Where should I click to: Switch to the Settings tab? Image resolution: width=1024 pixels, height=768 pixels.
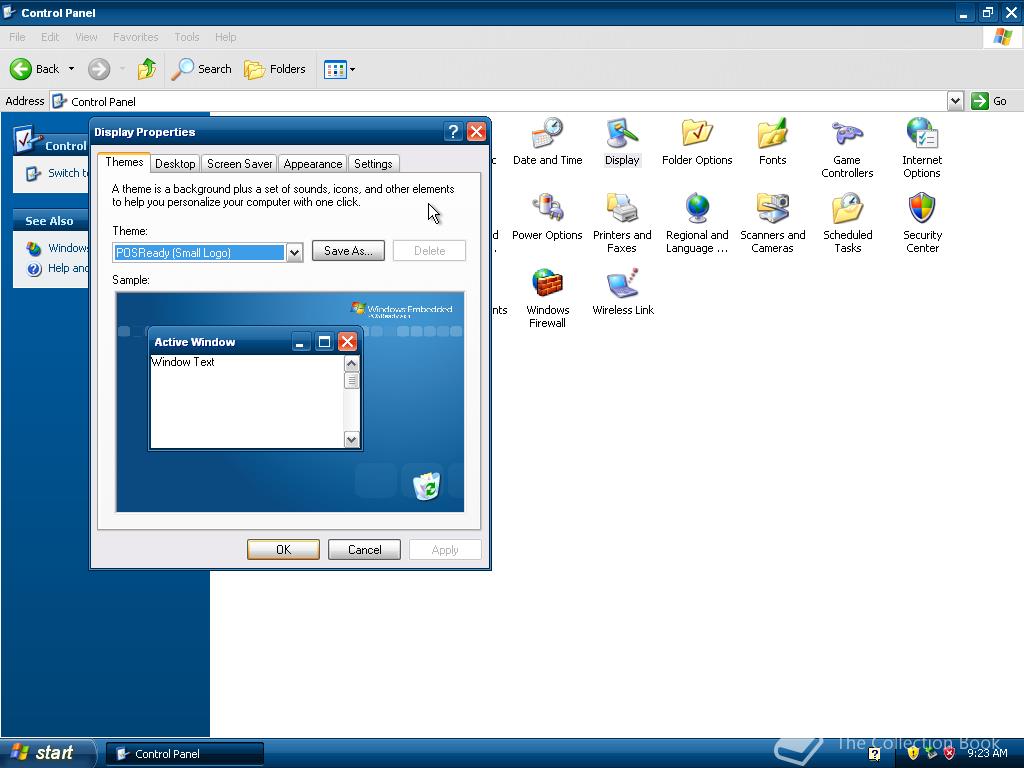[x=373, y=164]
